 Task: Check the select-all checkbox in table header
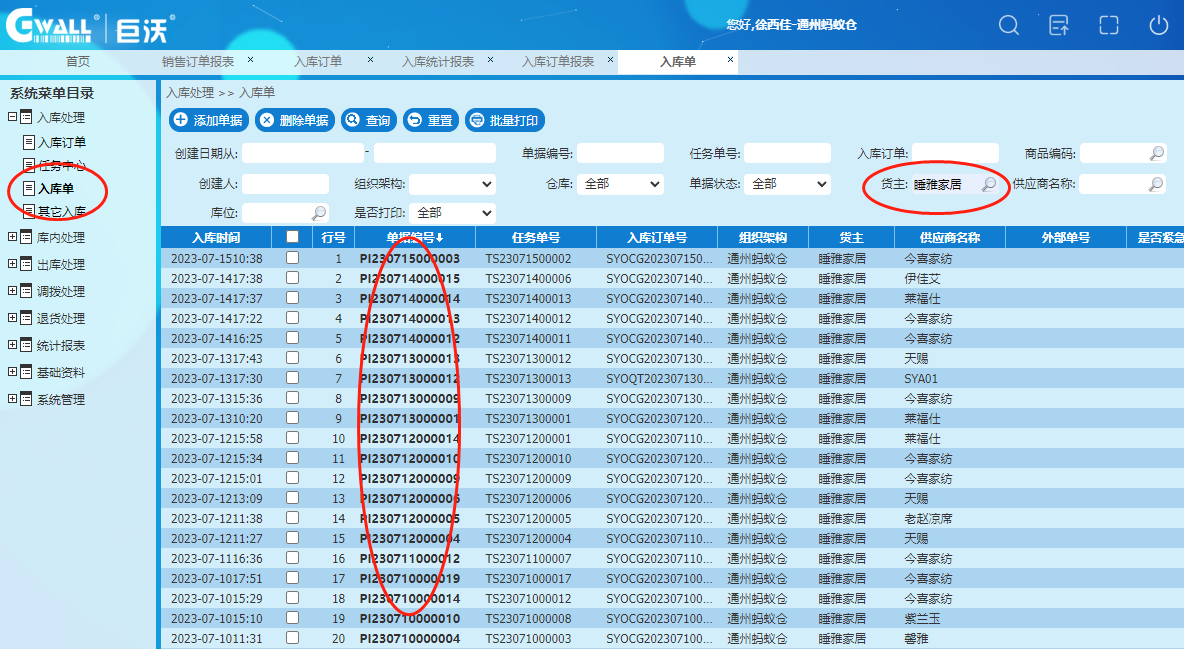tap(292, 237)
